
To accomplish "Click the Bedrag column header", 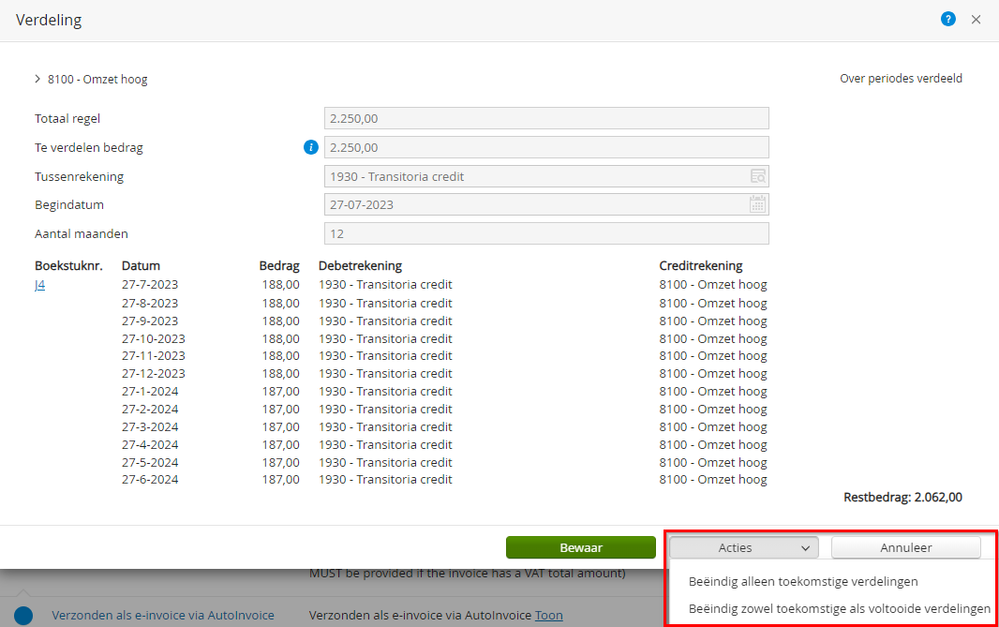I will tap(279, 266).
